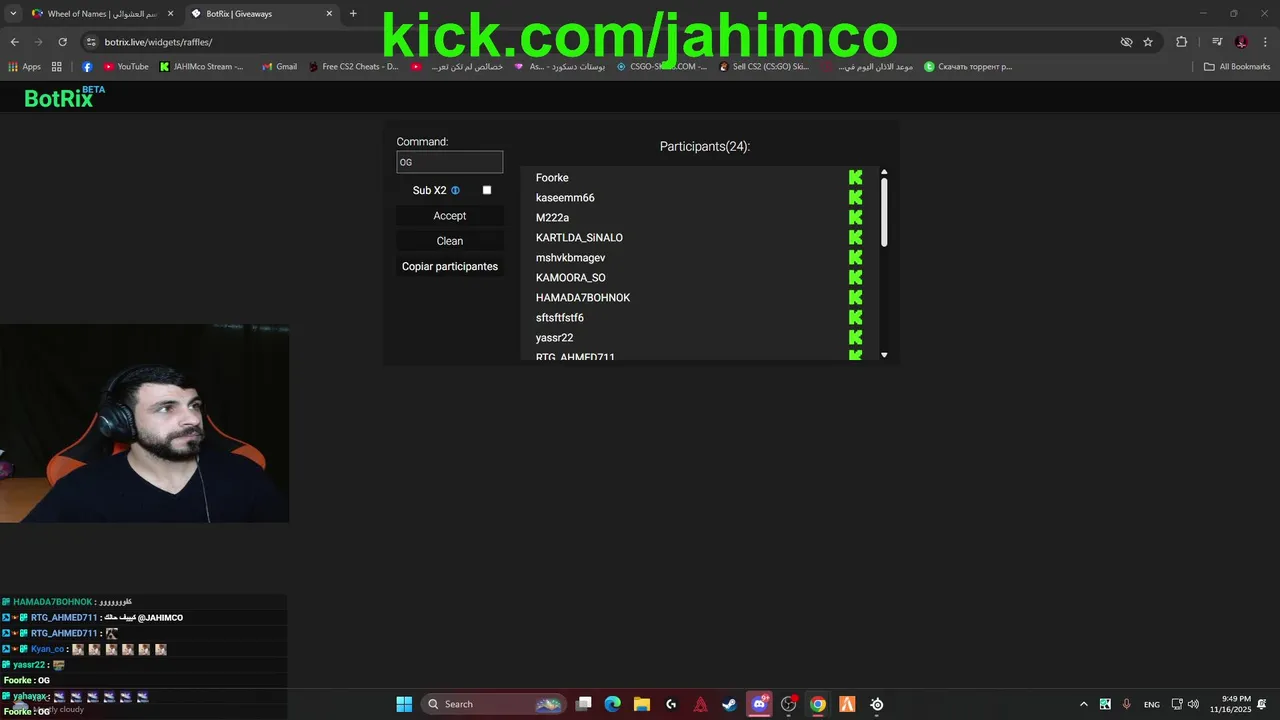Screen dimensions: 1280x720
Task: Open the Apps bookmark shortcut
Action: [24, 67]
